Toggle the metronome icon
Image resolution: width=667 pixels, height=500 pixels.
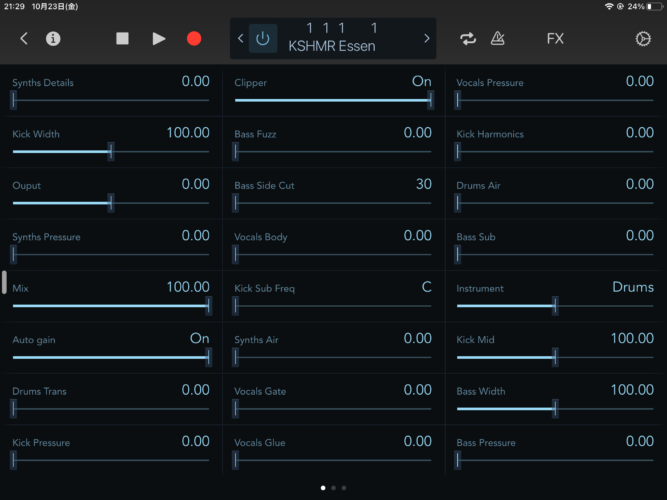(x=497, y=39)
